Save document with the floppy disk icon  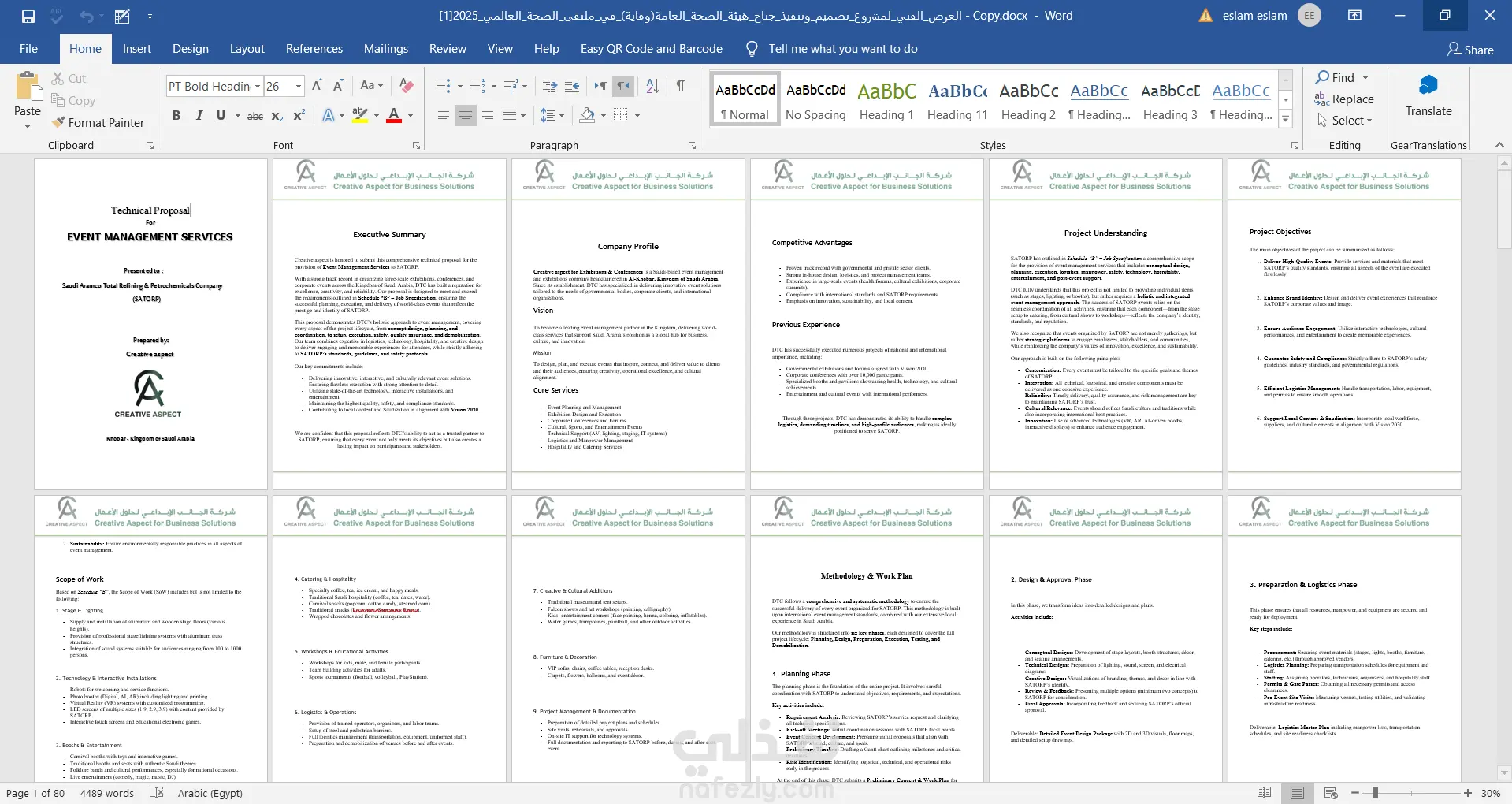tap(28, 16)
